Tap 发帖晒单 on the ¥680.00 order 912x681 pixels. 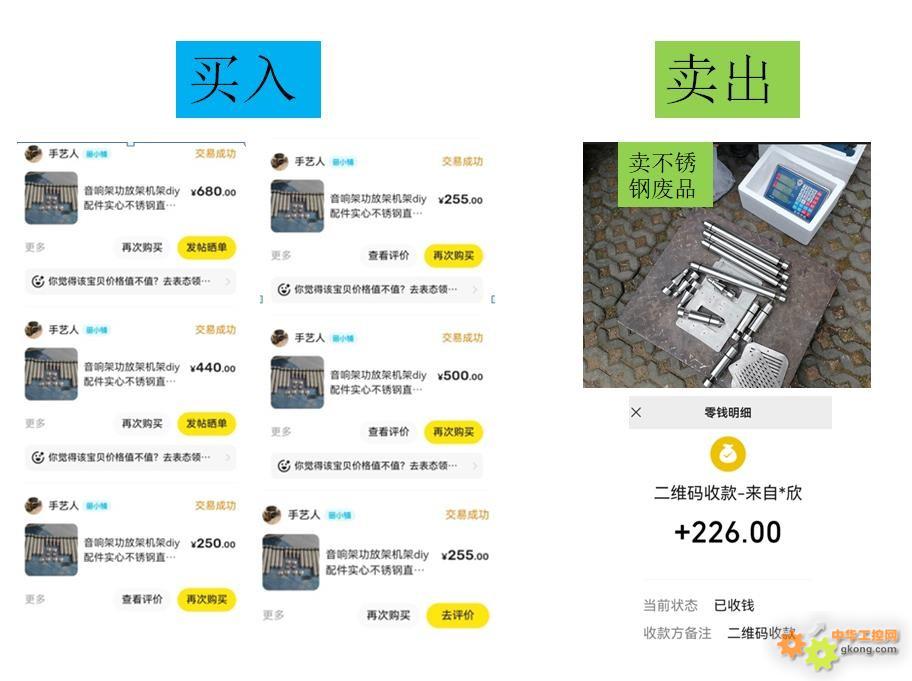click(x=206, y=248)
